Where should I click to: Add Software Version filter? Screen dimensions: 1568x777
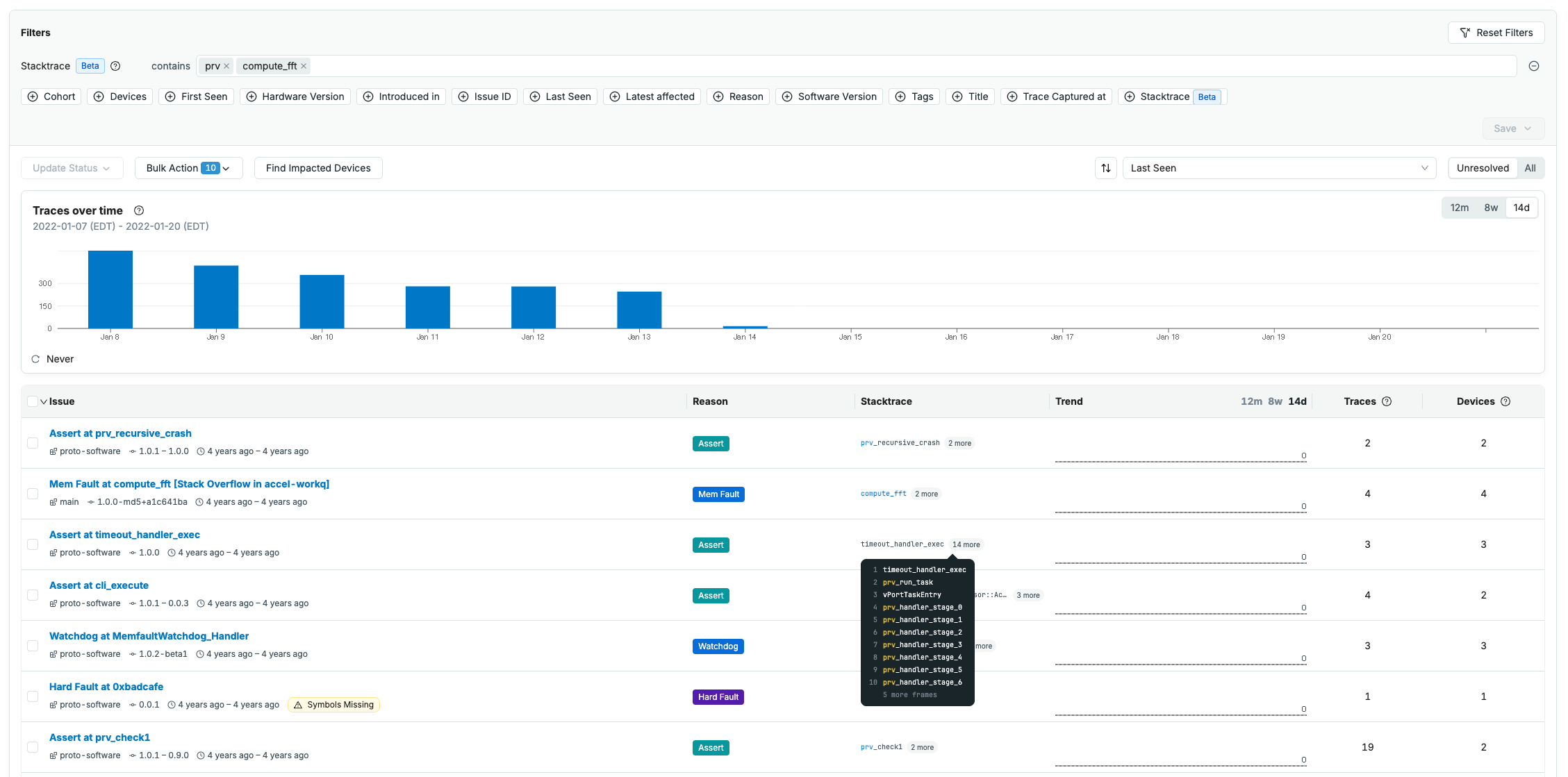[x=830, y=97]
